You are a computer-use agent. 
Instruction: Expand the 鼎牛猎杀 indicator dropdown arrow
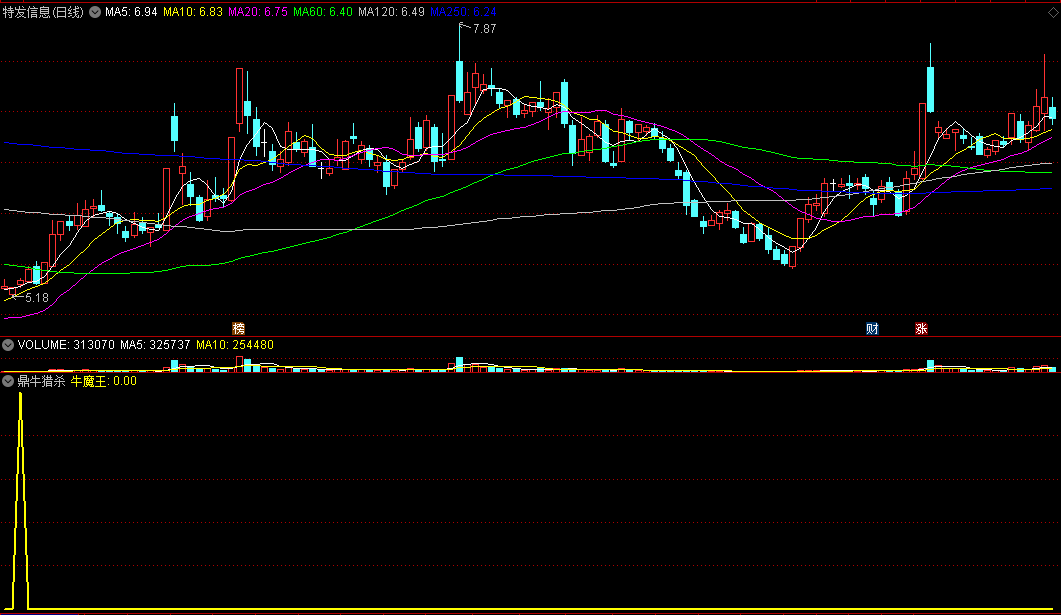point(8,382)
